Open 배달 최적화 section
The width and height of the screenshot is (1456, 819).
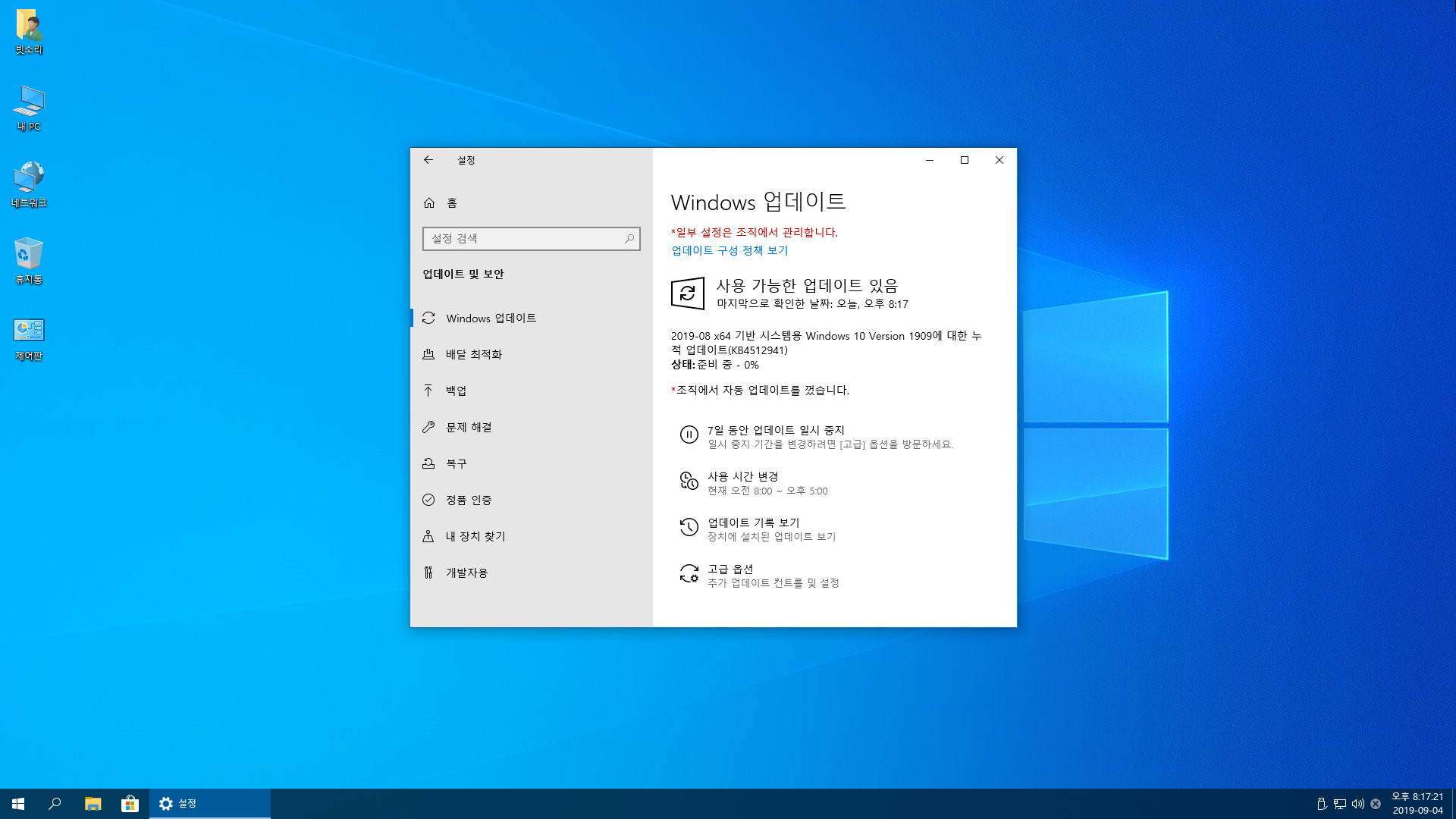pos(531,354)
